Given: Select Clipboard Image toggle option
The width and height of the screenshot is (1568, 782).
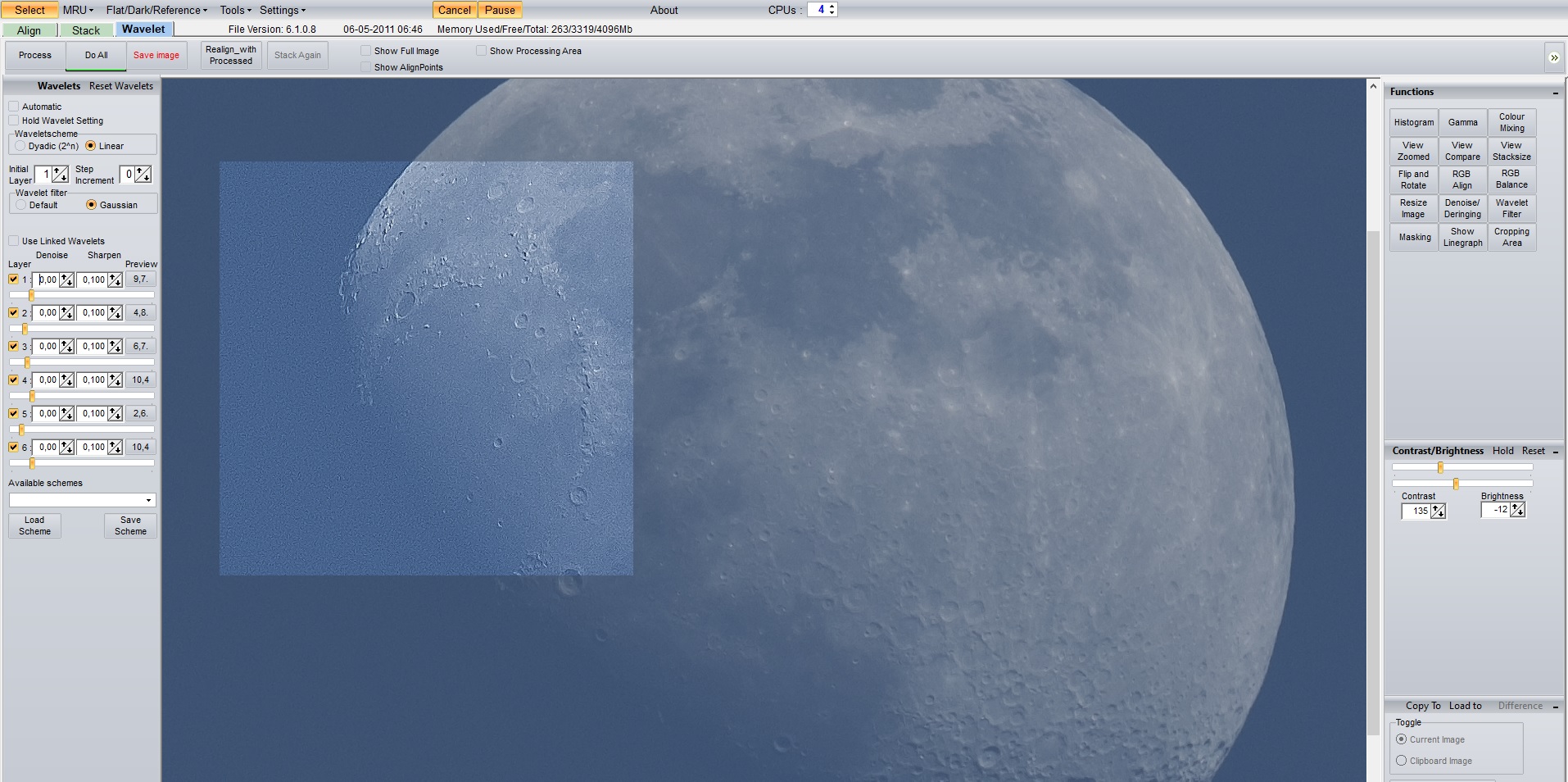Looking at the screenshot, I should [x=1402, y=761].
